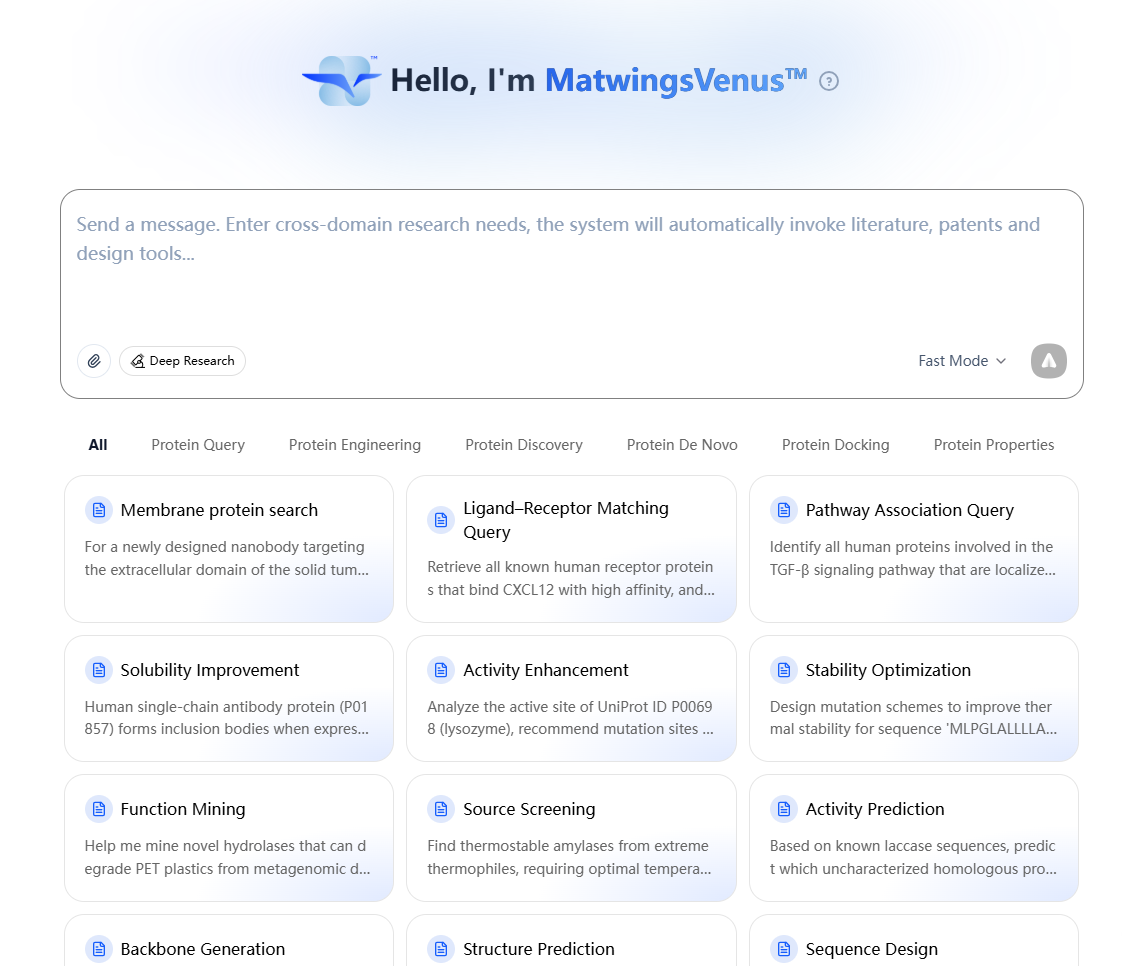The height and width of the screenshot is (966, 1122).
Task: Open the Backbone Generation card
Action: (229, 940)
